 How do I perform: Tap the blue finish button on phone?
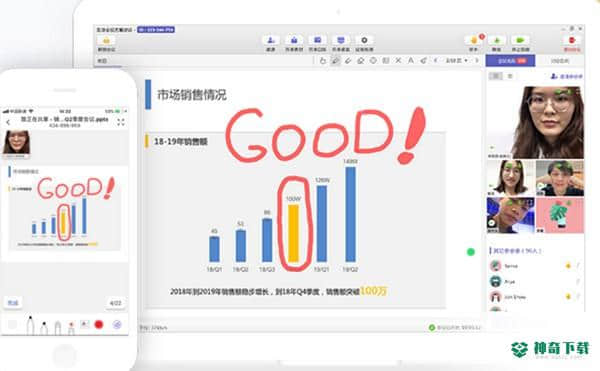[x=13, y=303]
